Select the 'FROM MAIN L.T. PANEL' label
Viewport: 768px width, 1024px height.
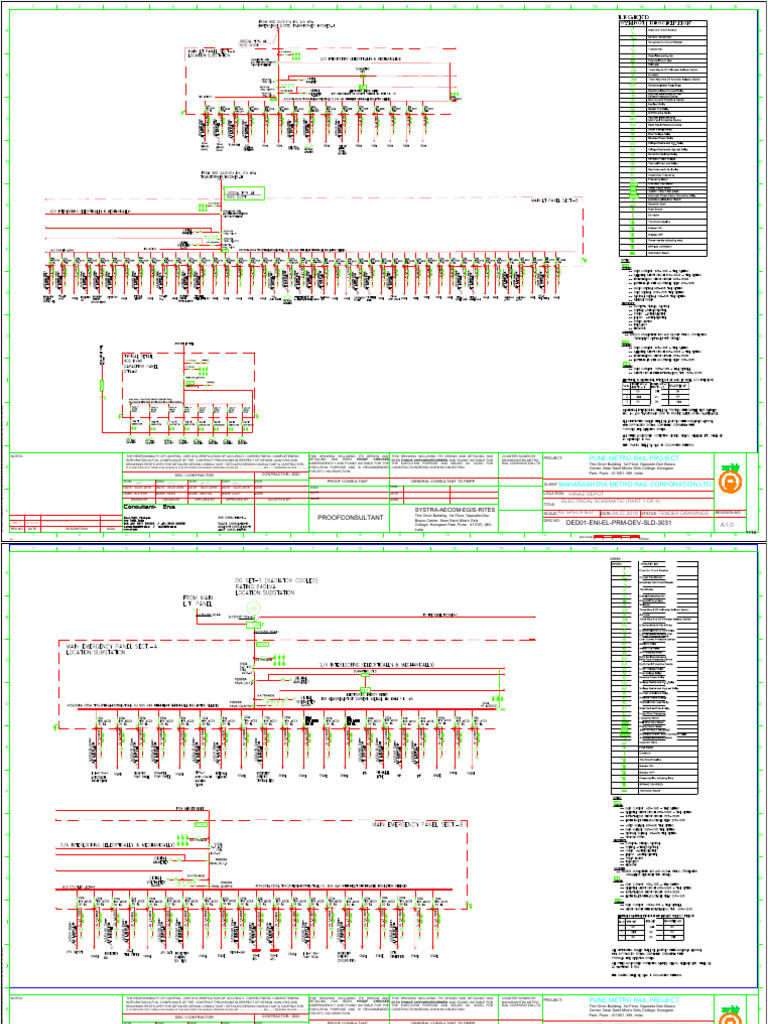coord(198,601)
